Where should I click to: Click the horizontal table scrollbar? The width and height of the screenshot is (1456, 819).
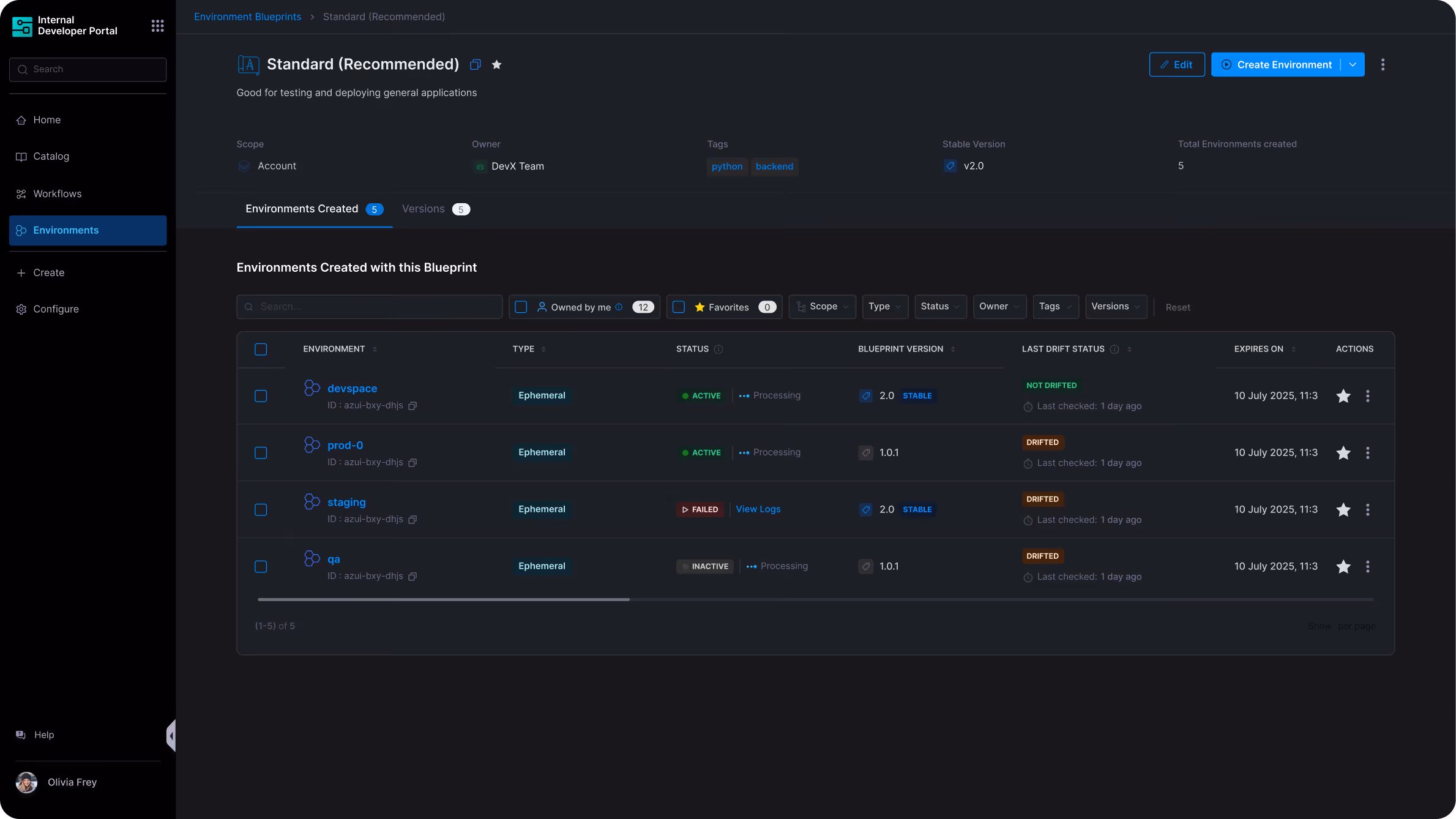[x=444, y=599]
